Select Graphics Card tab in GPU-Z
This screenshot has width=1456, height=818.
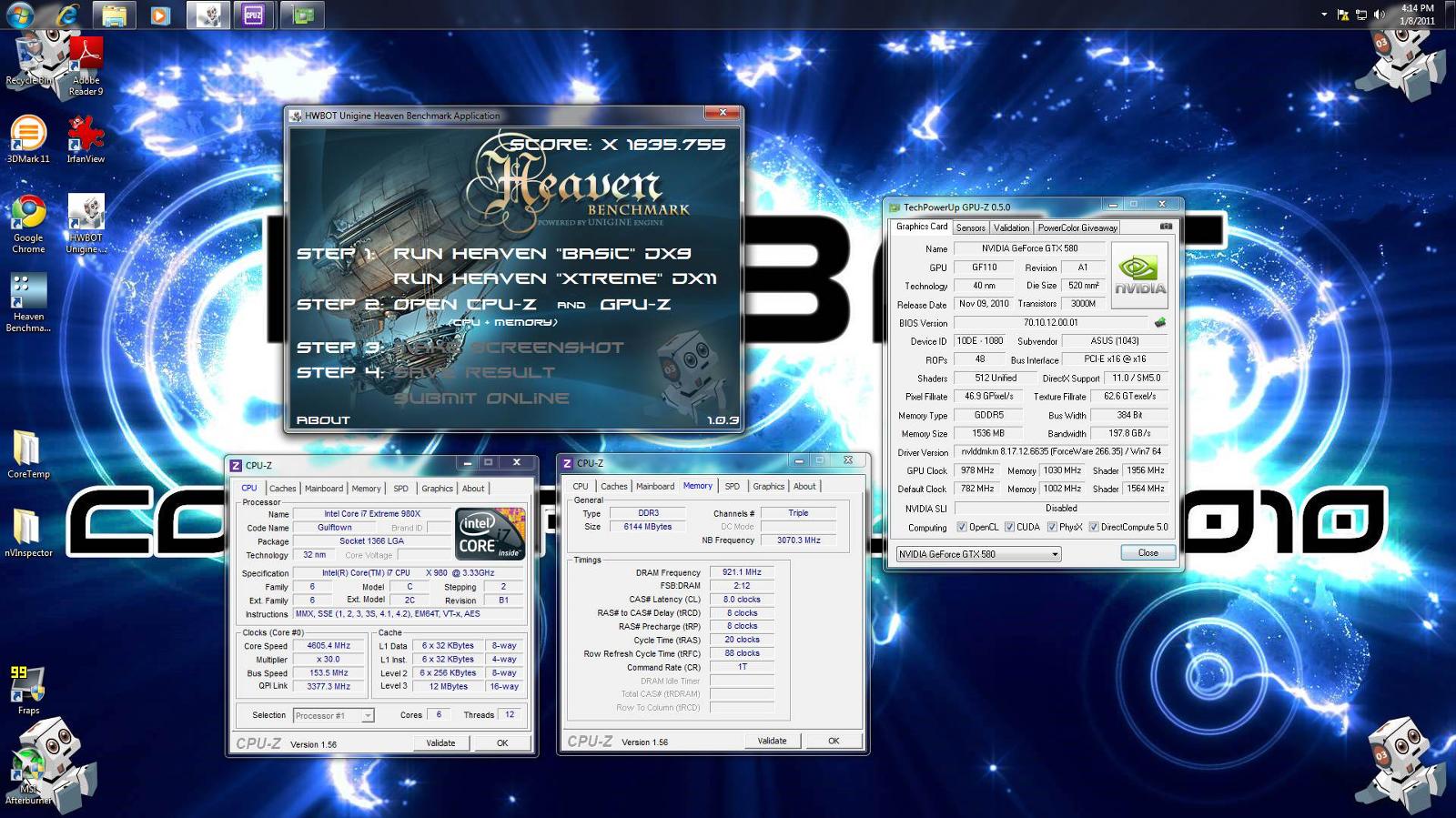pos(921,227)
